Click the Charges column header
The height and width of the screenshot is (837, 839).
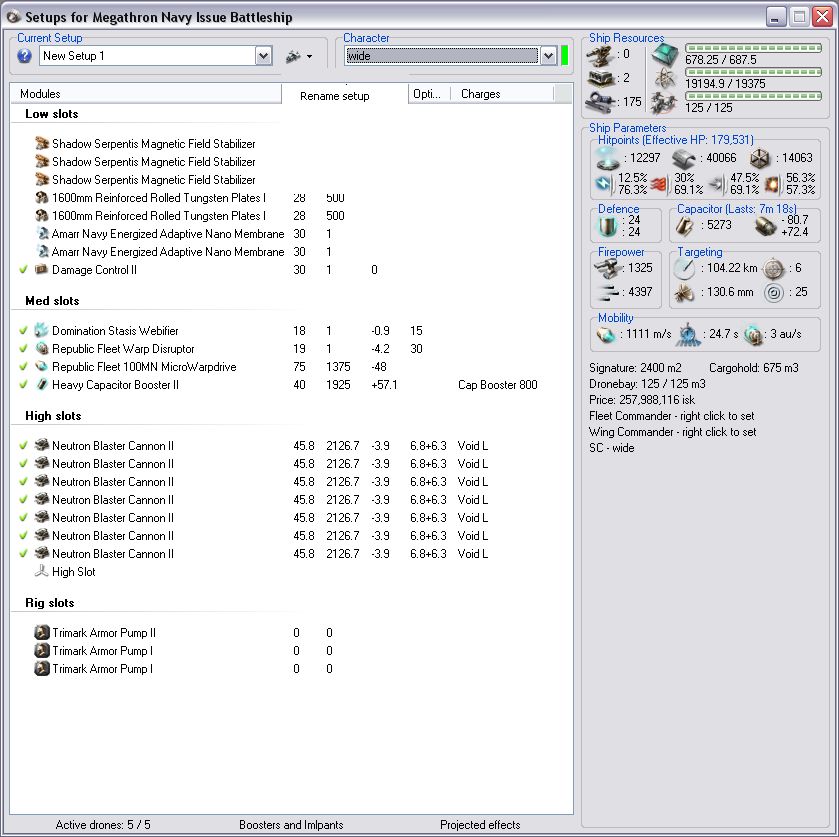pos(501,94)
